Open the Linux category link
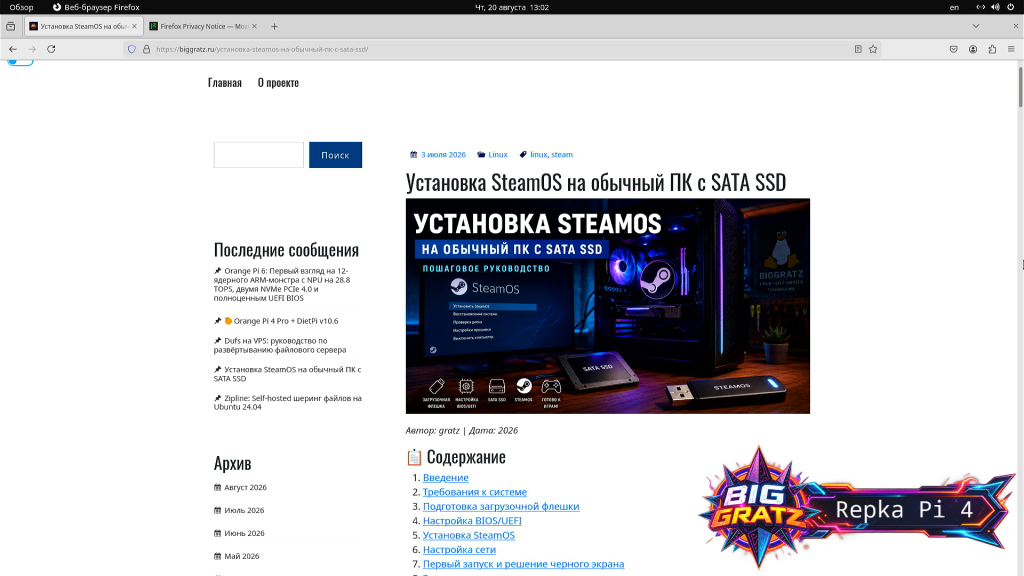This screenshot has height=576, width=1024. (498, 155)
